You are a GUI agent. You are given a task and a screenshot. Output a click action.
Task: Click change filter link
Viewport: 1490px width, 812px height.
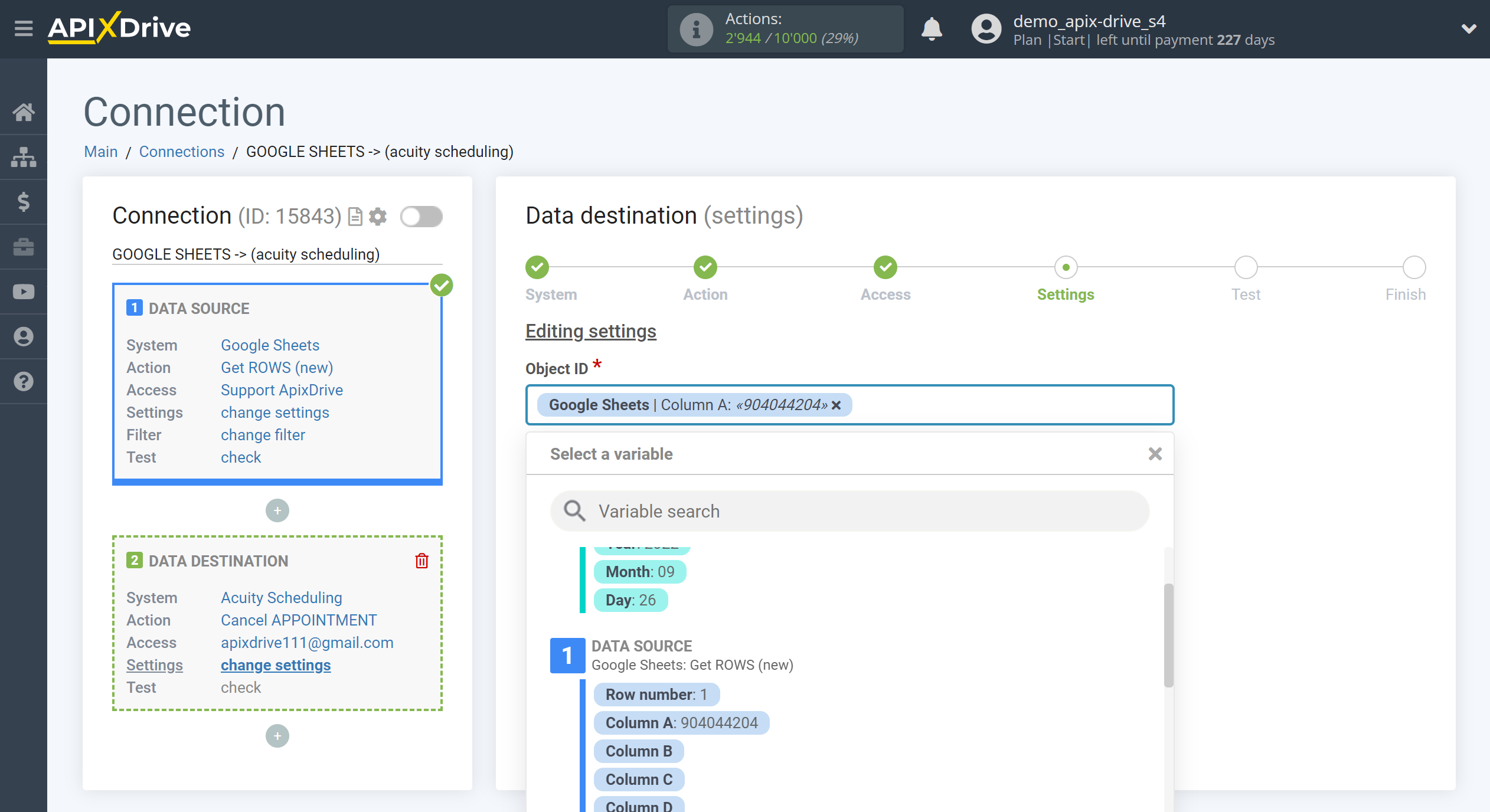pos(263,435)
